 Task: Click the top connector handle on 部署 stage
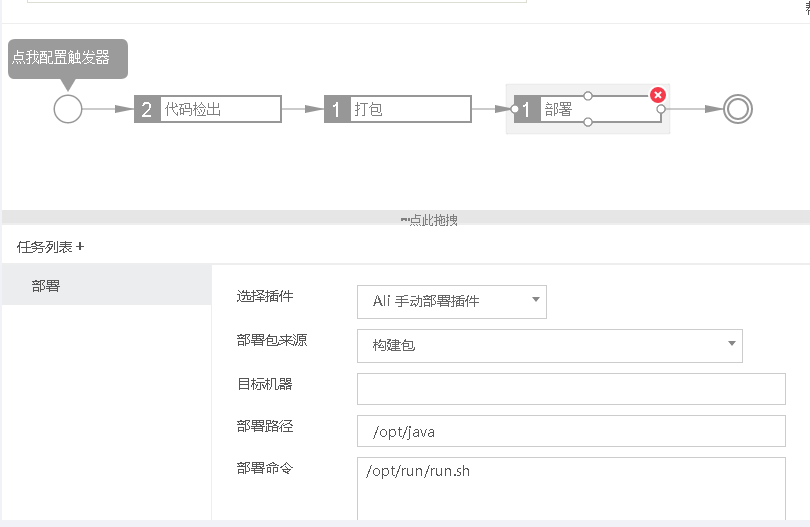click(588, 96)
